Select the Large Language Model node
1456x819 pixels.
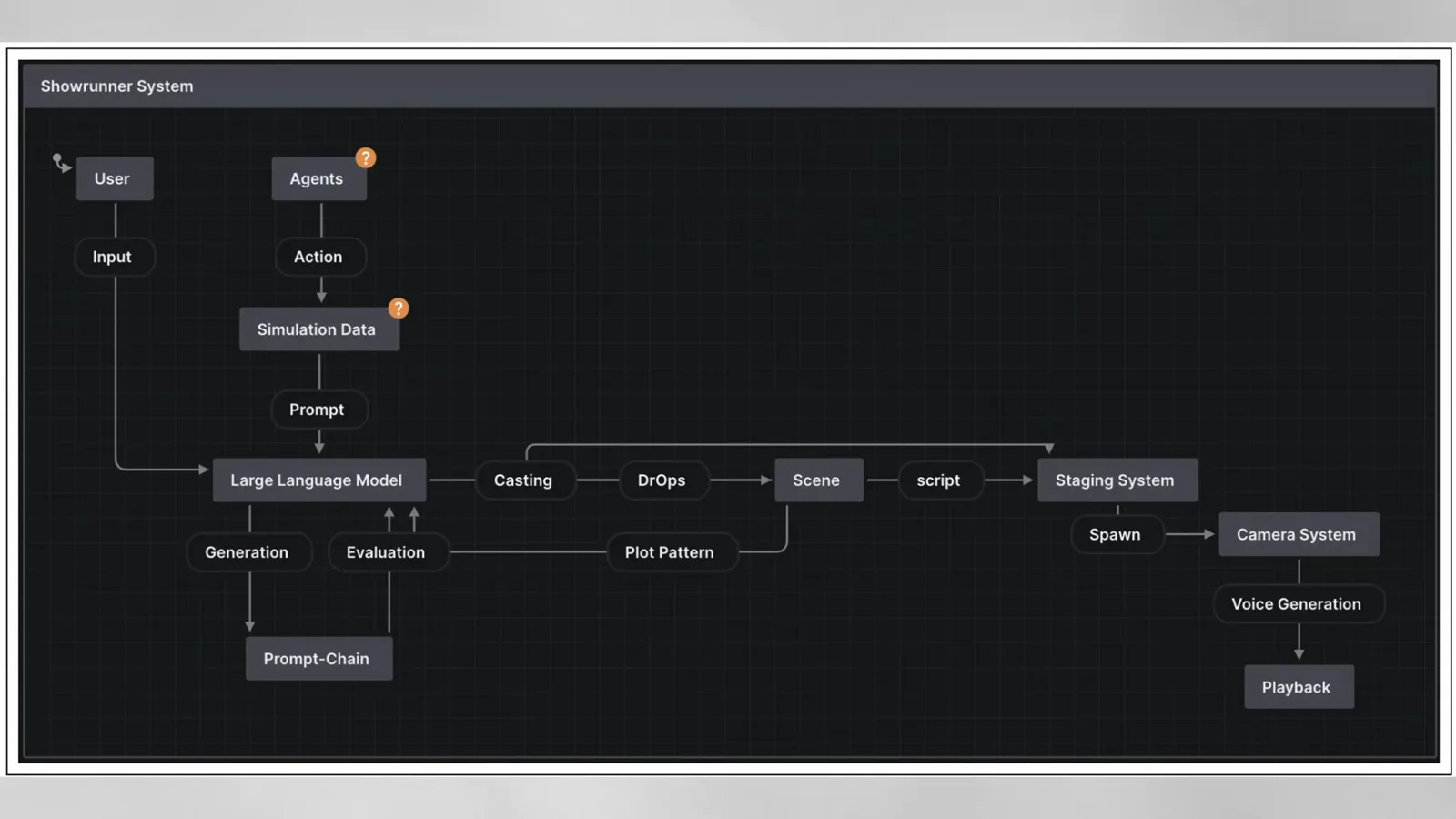click(319, 480)
